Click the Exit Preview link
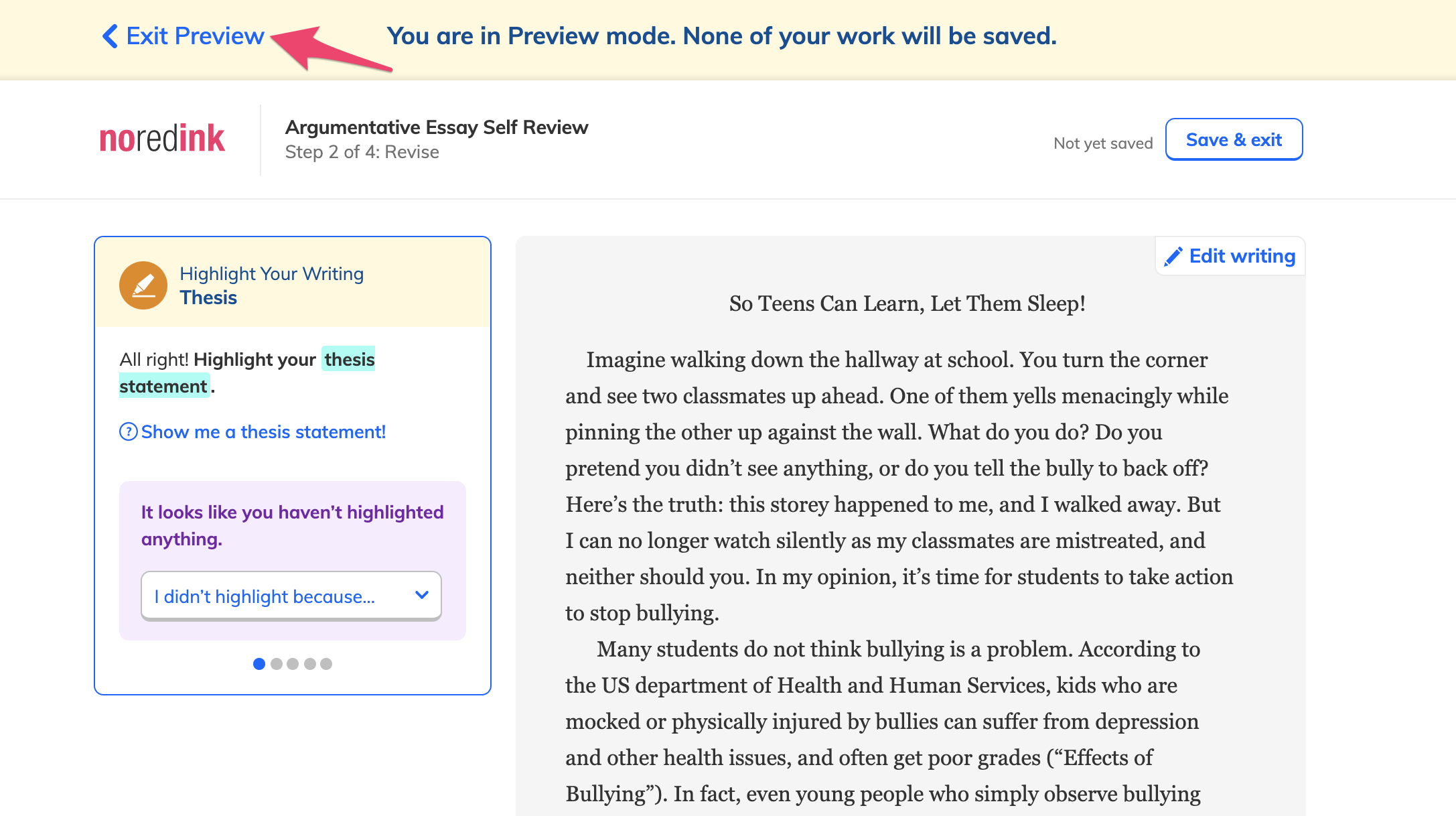 [183, 36]
